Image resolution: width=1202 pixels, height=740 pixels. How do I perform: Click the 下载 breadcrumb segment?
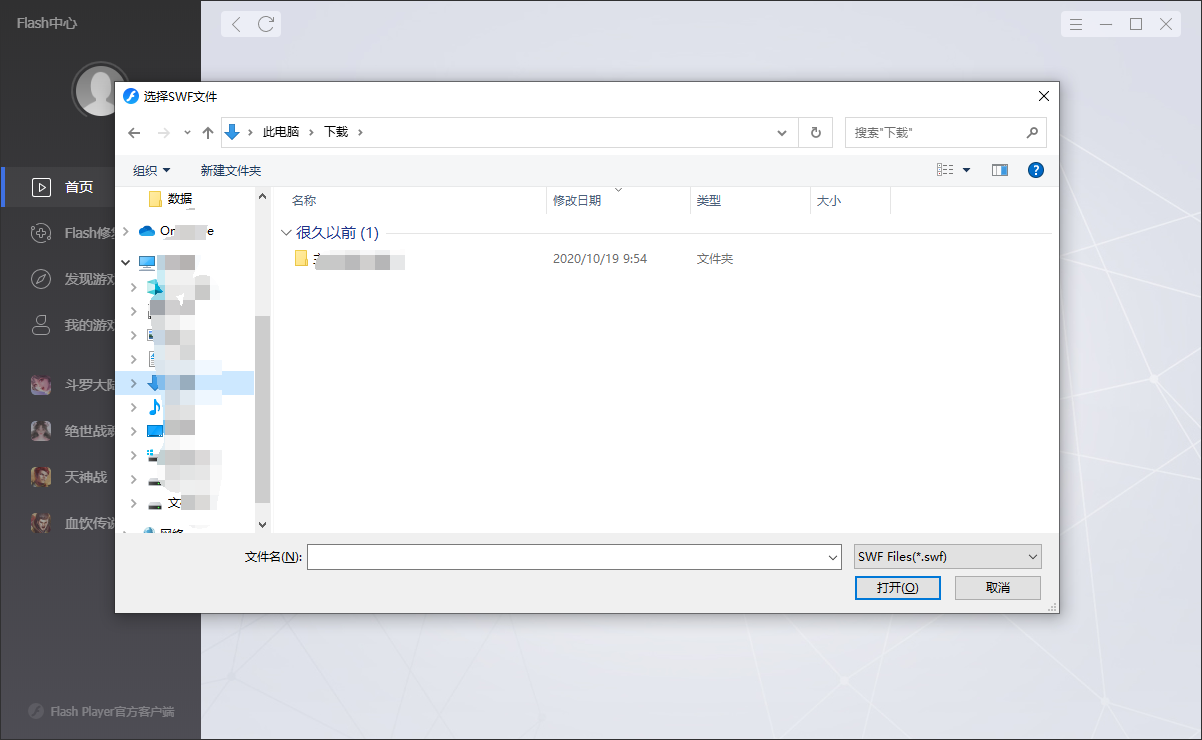336,132
